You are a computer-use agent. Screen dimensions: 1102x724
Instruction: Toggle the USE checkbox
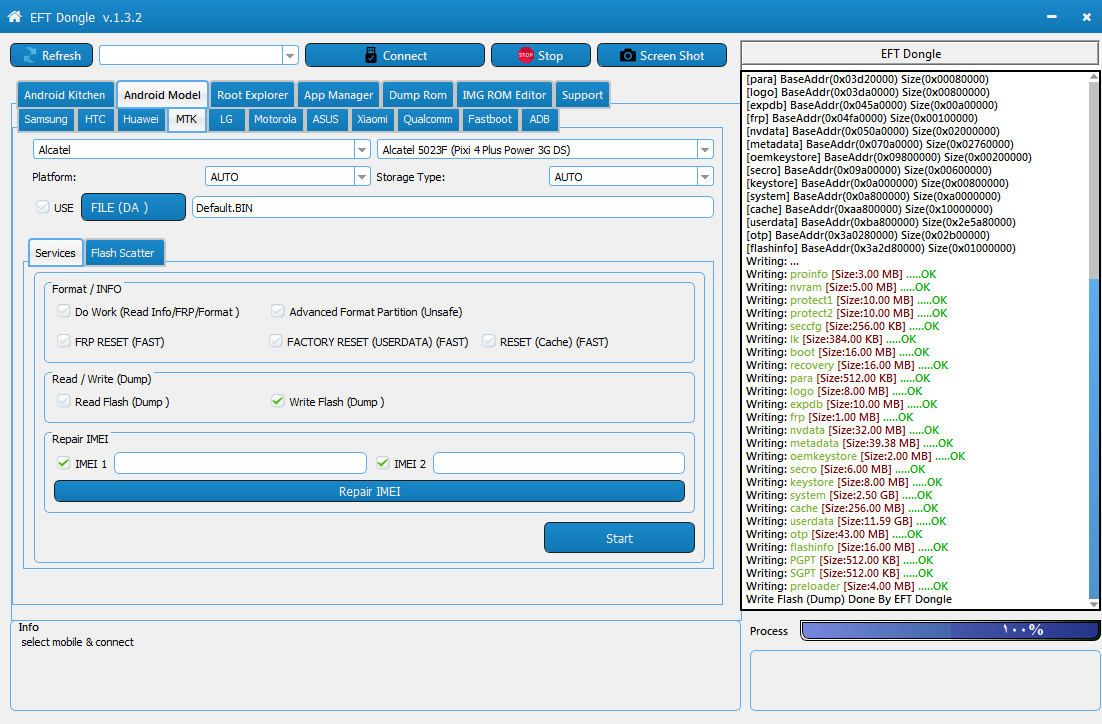pyautogui.click(x=43, y=207)
